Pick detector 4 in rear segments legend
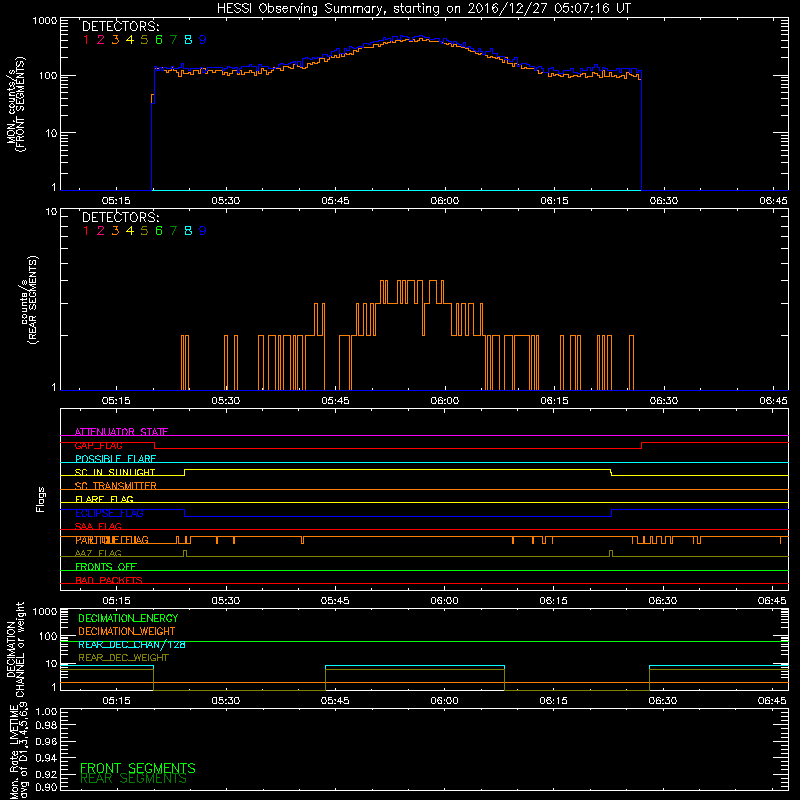The image size is (800, 800). [130, 231]
